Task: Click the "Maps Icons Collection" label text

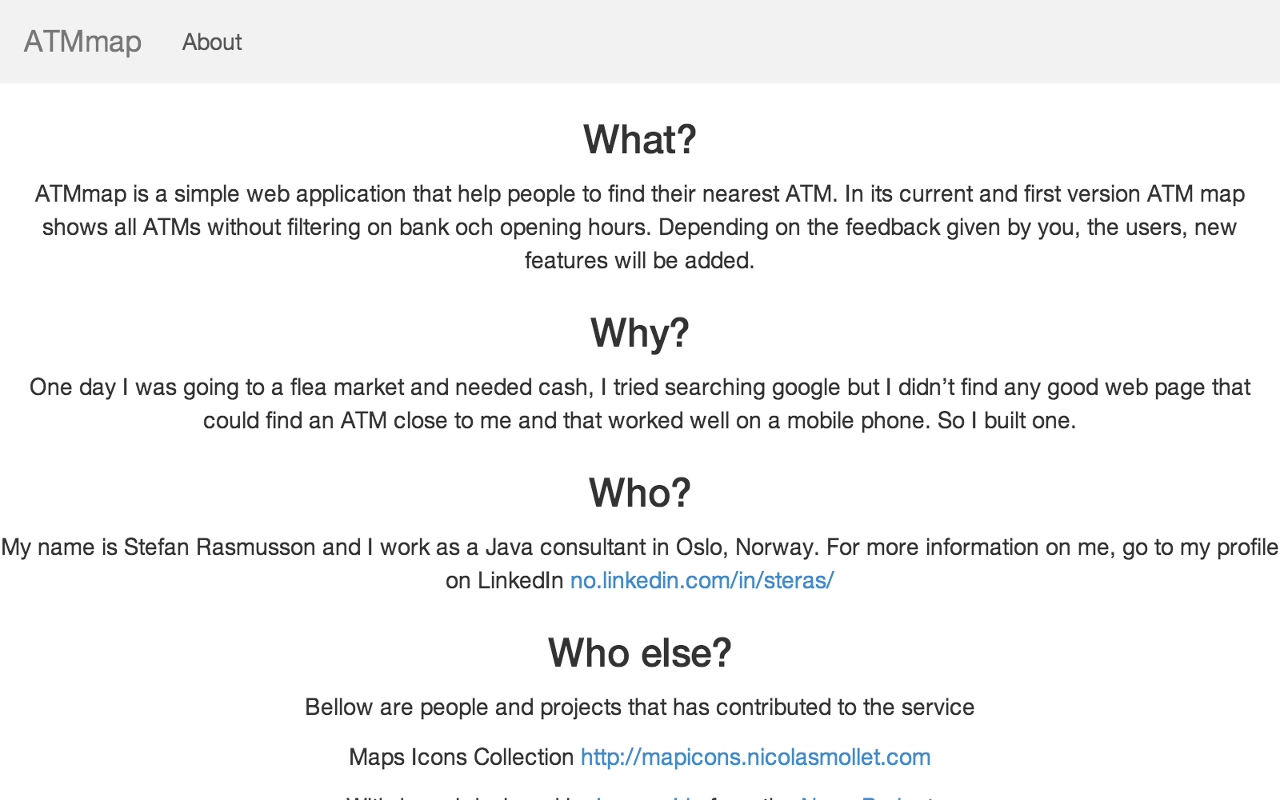Action: [461, 757]
